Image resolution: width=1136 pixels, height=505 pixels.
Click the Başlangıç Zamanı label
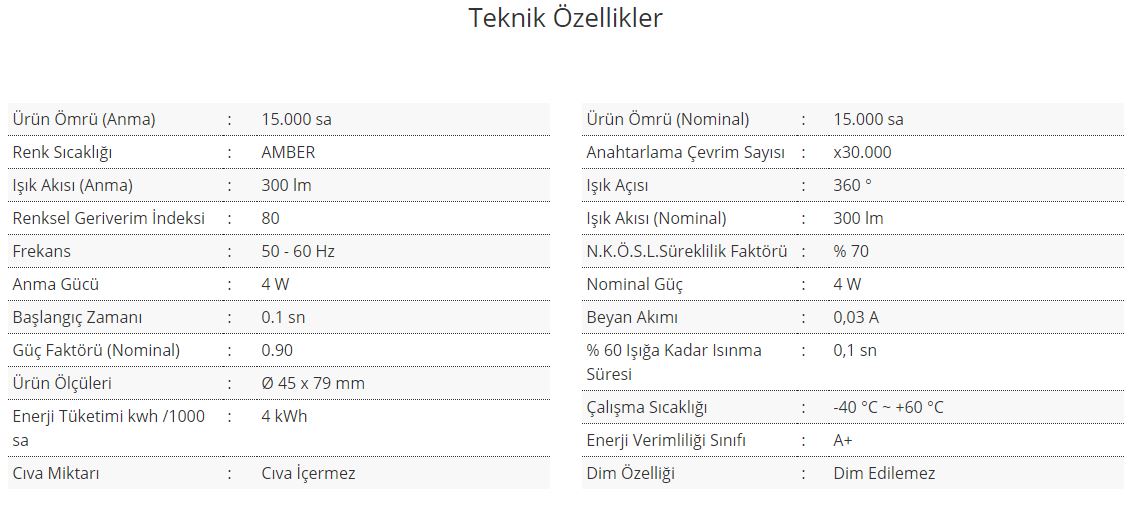[78, 317]
